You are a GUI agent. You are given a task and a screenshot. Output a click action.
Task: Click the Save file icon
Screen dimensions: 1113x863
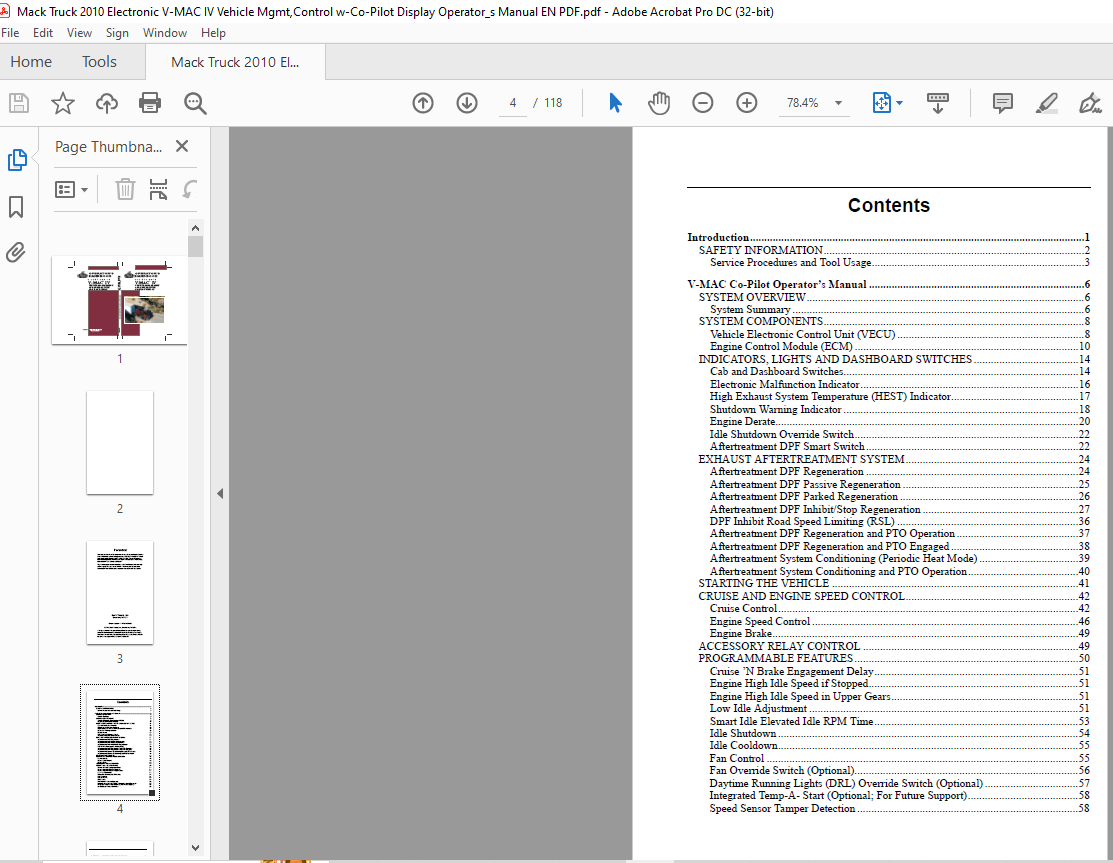point(19,104)
